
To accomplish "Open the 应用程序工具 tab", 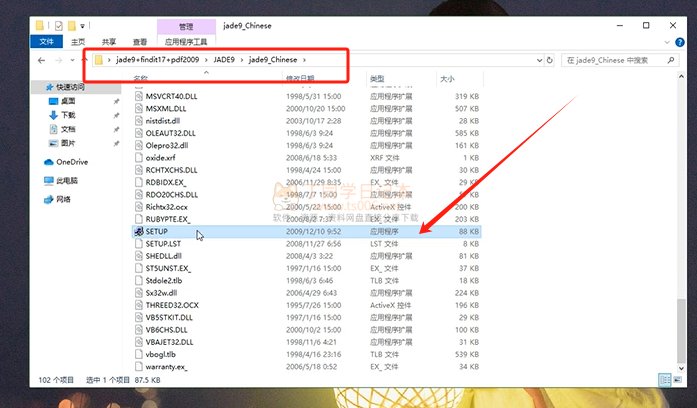I will 186,42.
